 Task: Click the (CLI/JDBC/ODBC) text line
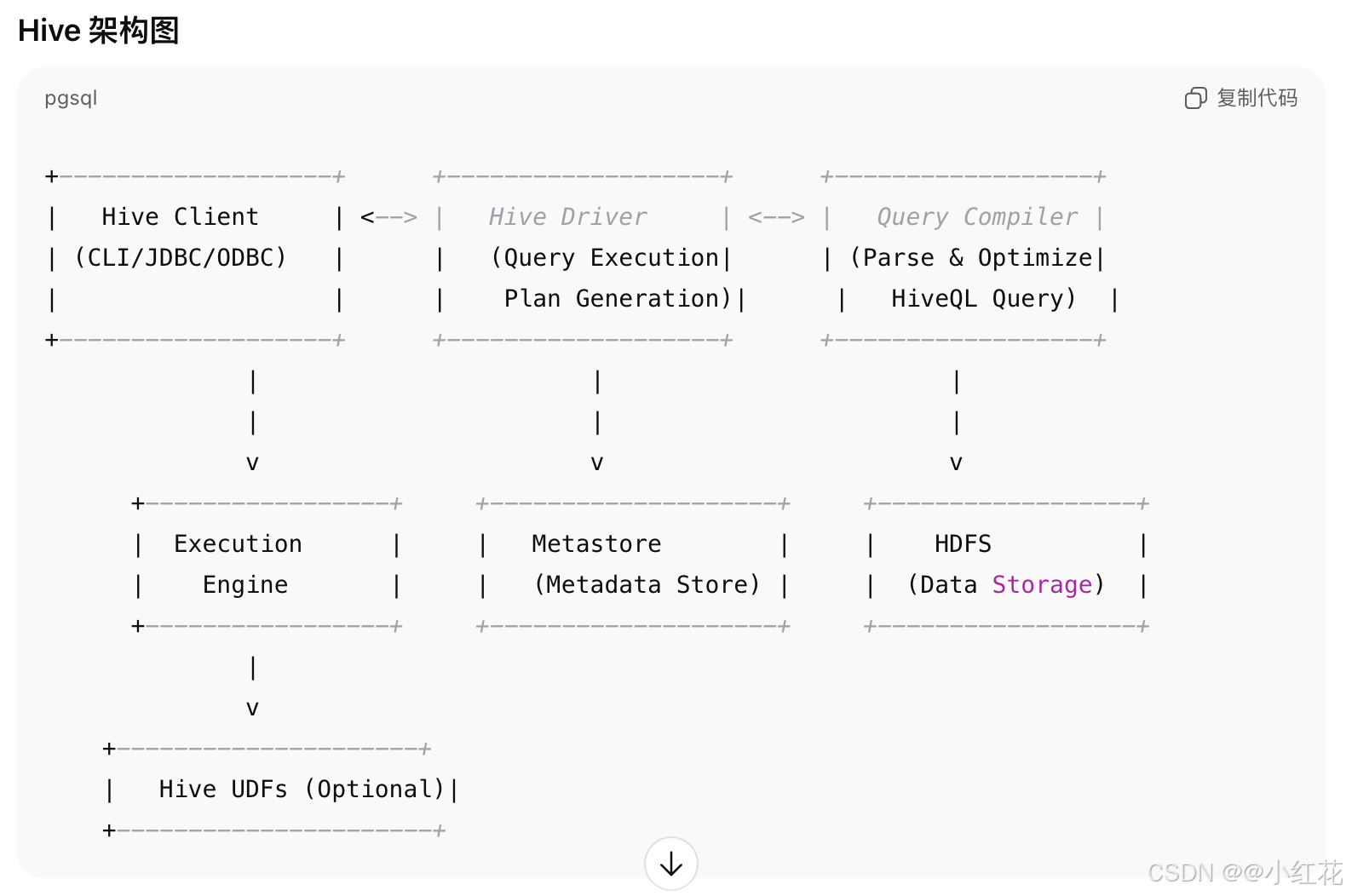click(181, 257)
